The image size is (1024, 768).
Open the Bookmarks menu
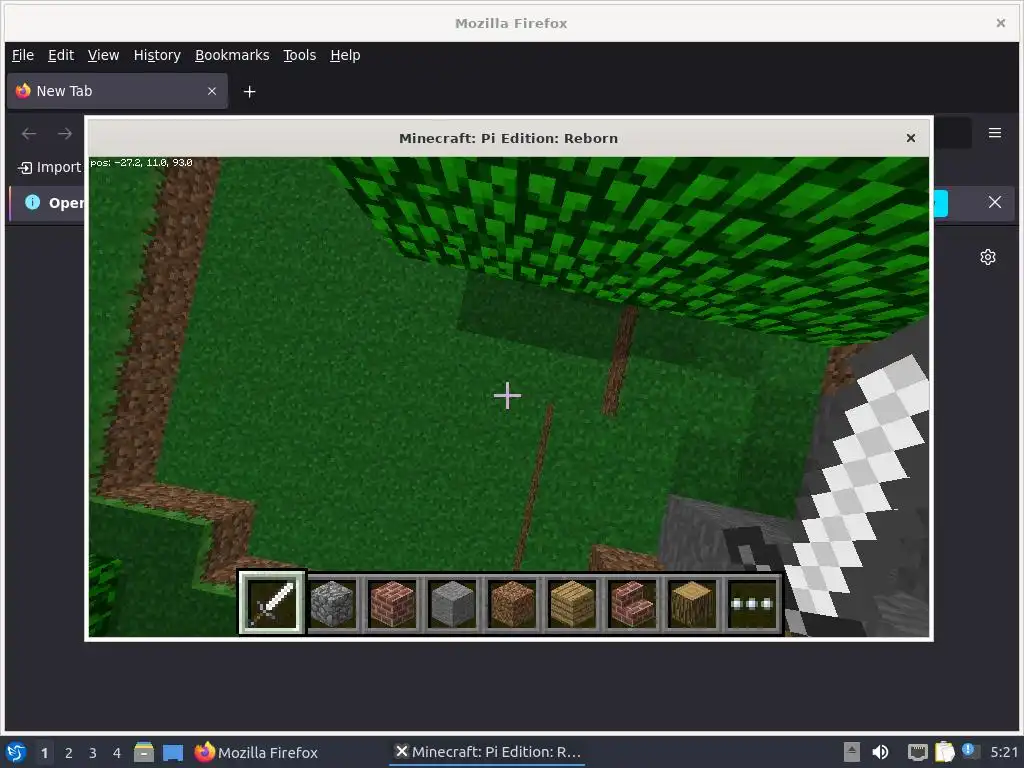(232, 55)
